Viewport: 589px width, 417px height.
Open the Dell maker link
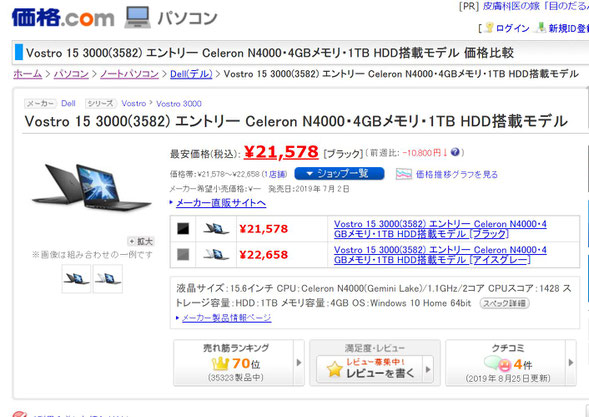coord(68,103)
